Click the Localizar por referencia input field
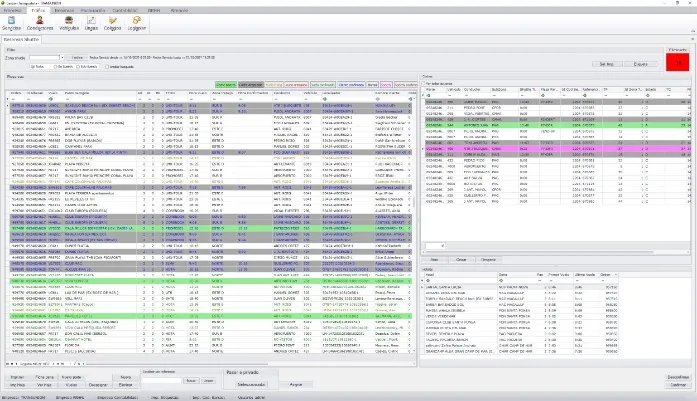This screenshot has height=401, width=697. [161, 381]
